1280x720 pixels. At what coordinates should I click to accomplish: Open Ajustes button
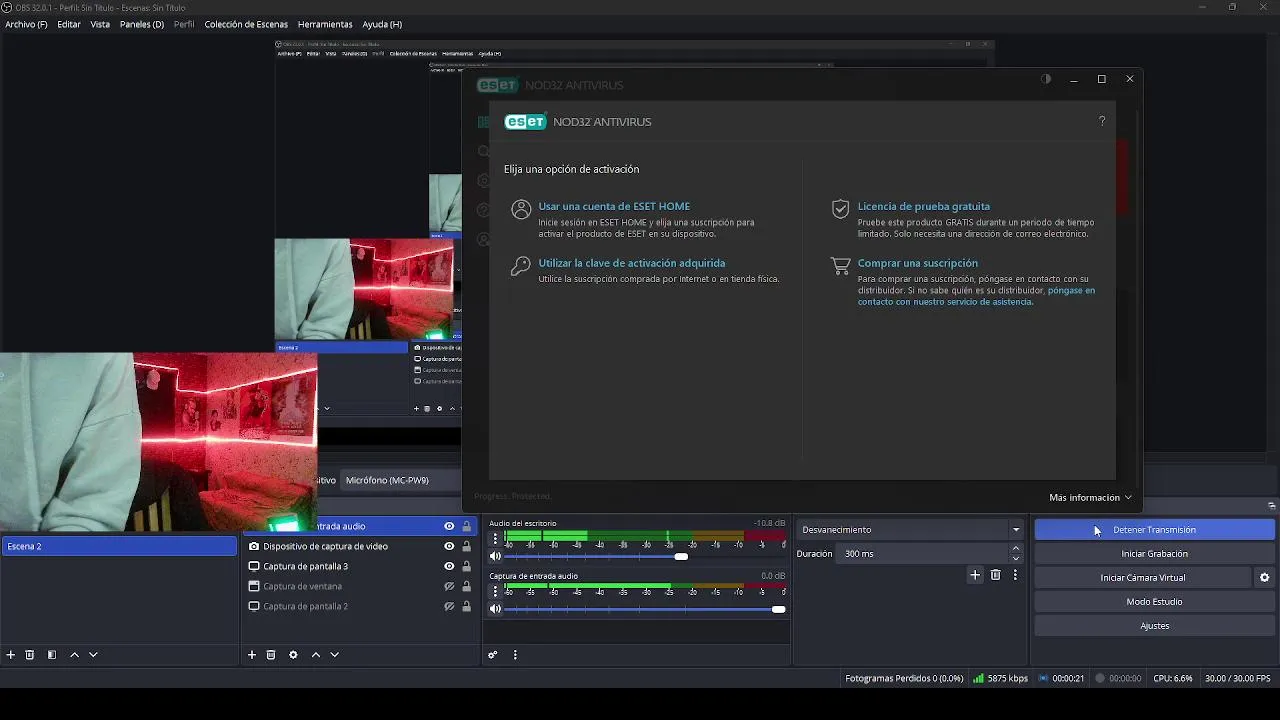pos(1154,626)
